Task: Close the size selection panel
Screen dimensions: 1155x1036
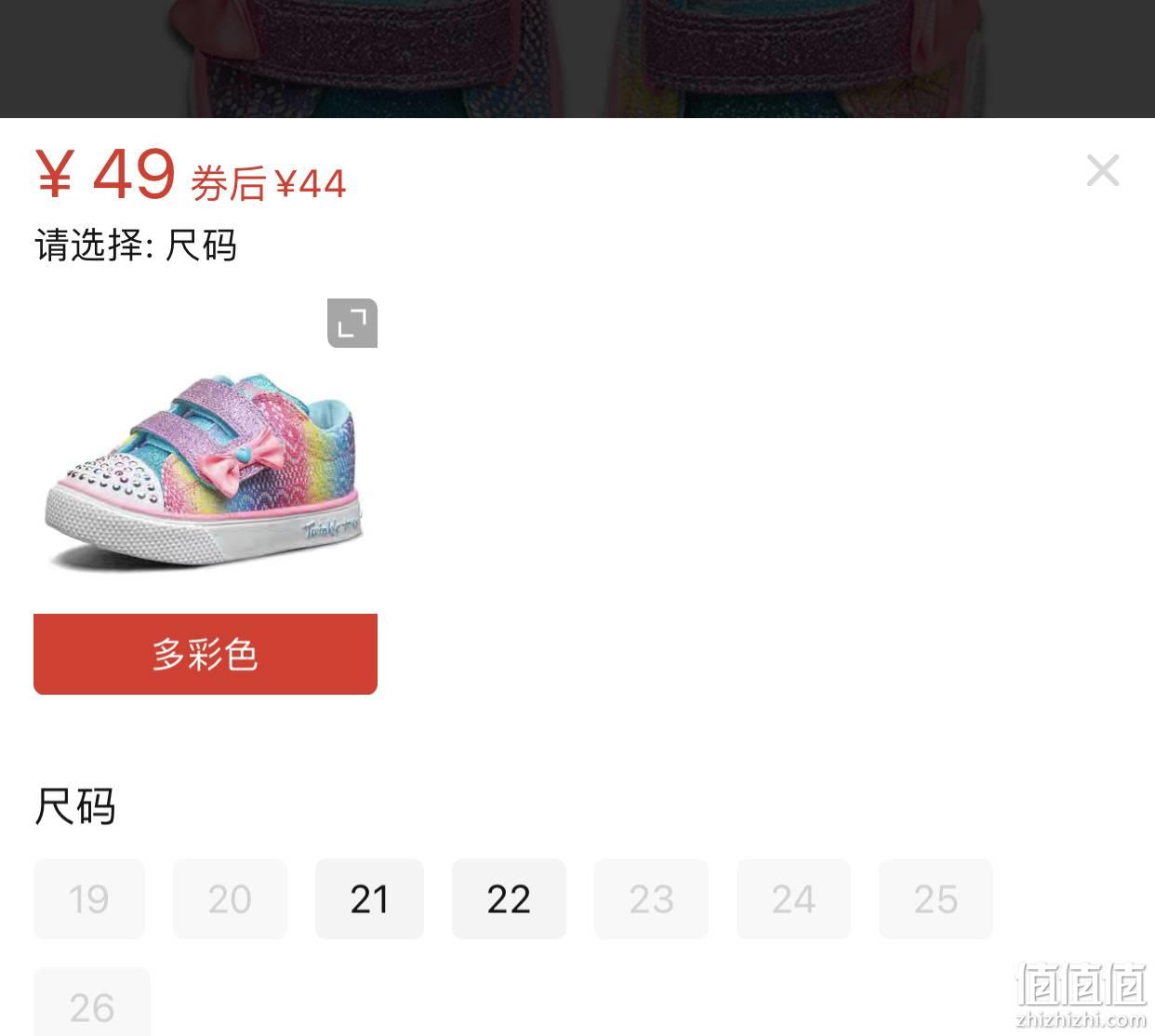Action: [x=1103, y=170]
